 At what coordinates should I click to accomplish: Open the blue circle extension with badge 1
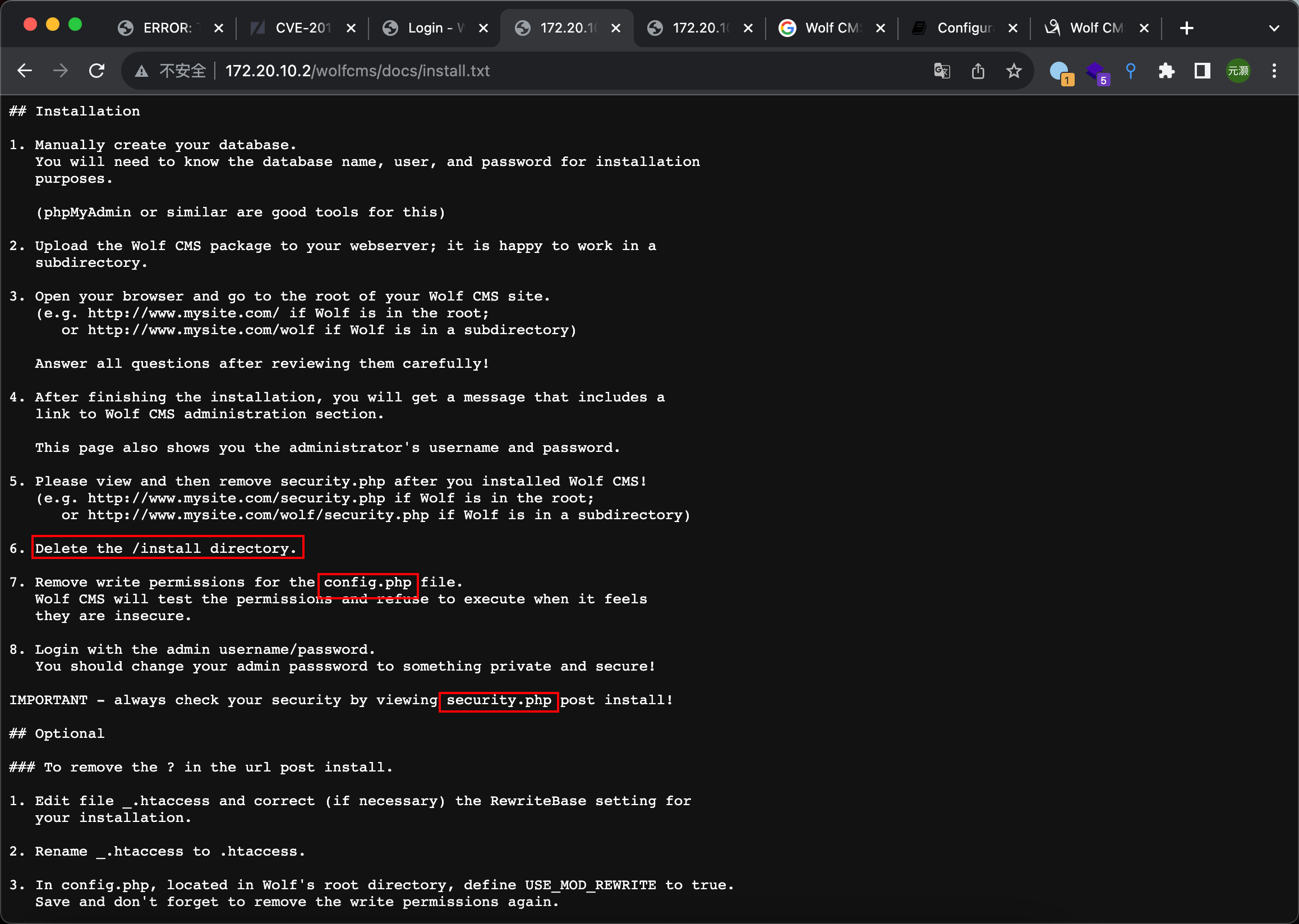[x=1061, y=72]
